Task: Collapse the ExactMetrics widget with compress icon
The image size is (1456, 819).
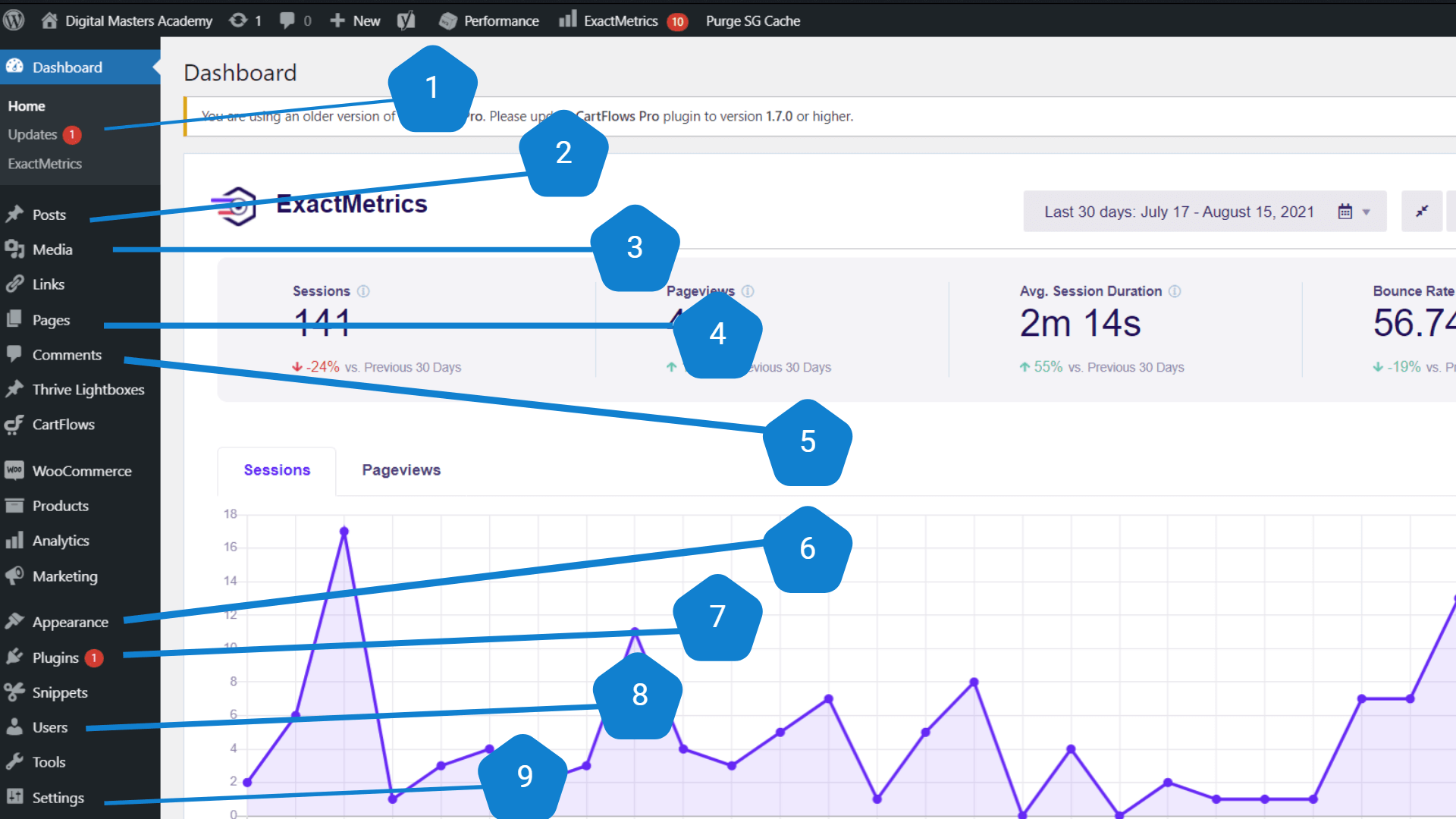Action: click(1422, 212)
